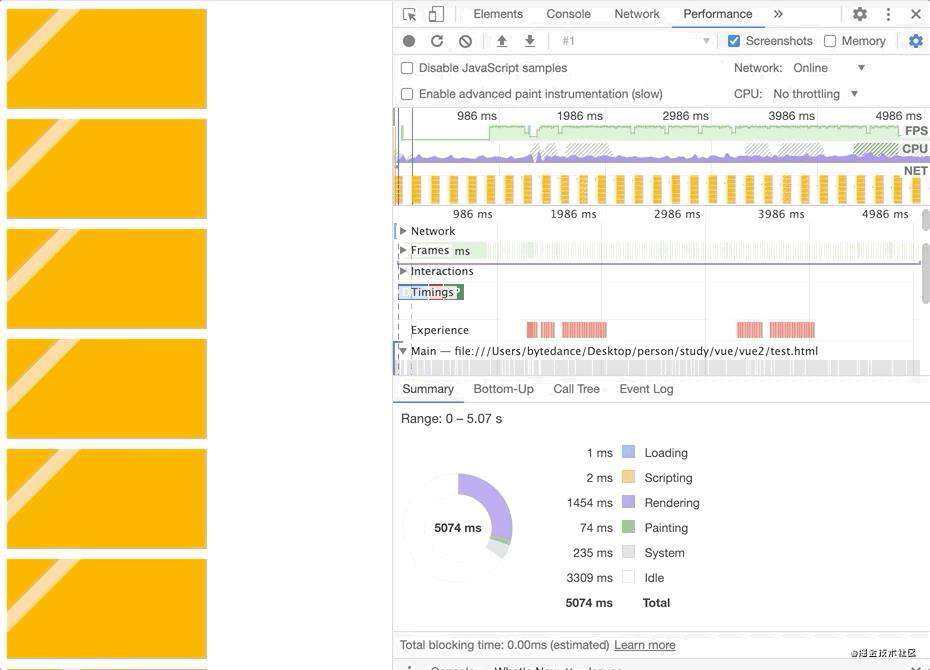The width and height of the screenshot is (930, 670).
Task: Click the Timings track label
Action: click(x=432, y=292)
